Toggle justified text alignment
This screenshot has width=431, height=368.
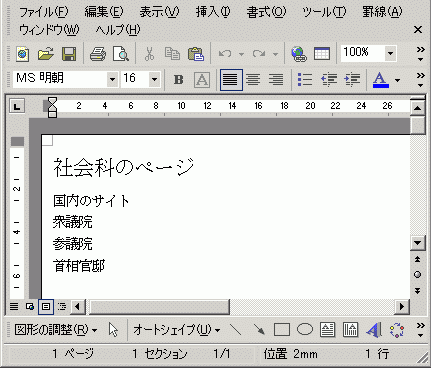pyautogui.click(x=231, y=80)
